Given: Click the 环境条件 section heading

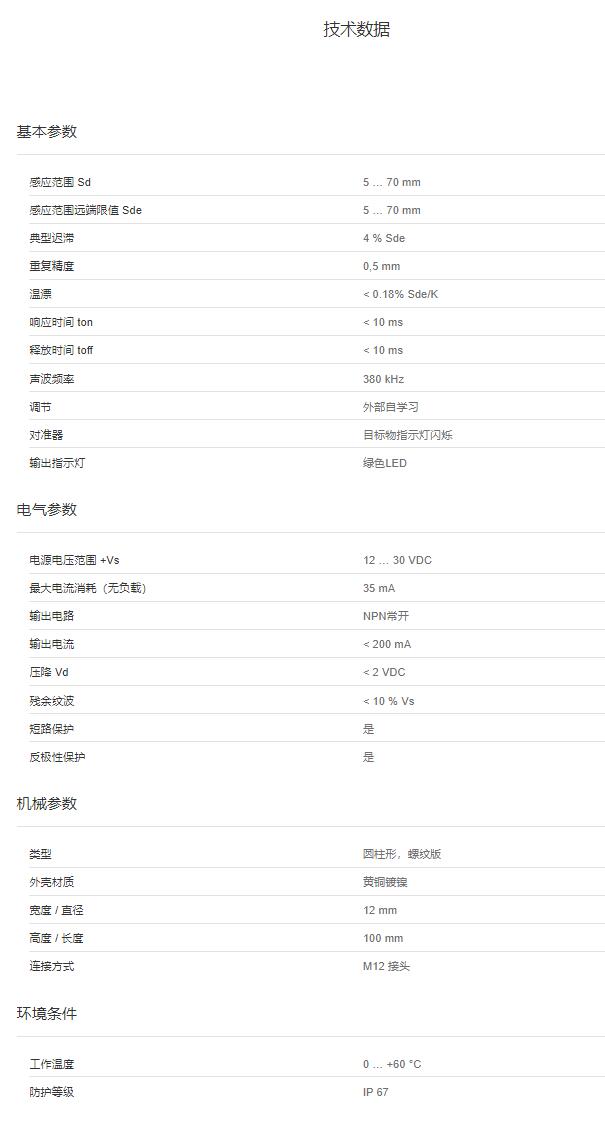Looking at the screenshot, I should pyautogui.click(x=47, y=1014).
